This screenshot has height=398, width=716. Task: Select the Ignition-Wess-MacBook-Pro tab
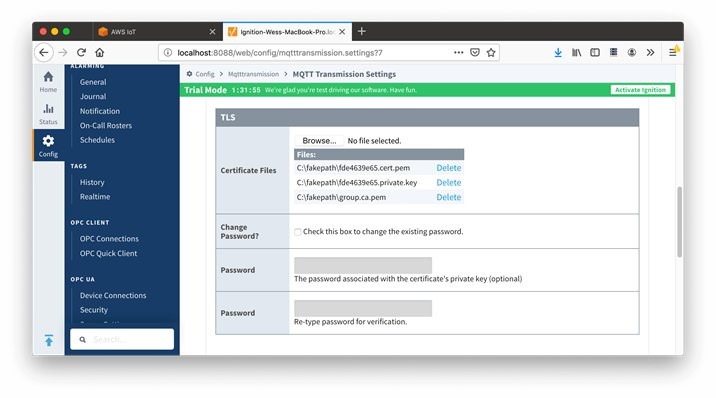pos(287,31)
